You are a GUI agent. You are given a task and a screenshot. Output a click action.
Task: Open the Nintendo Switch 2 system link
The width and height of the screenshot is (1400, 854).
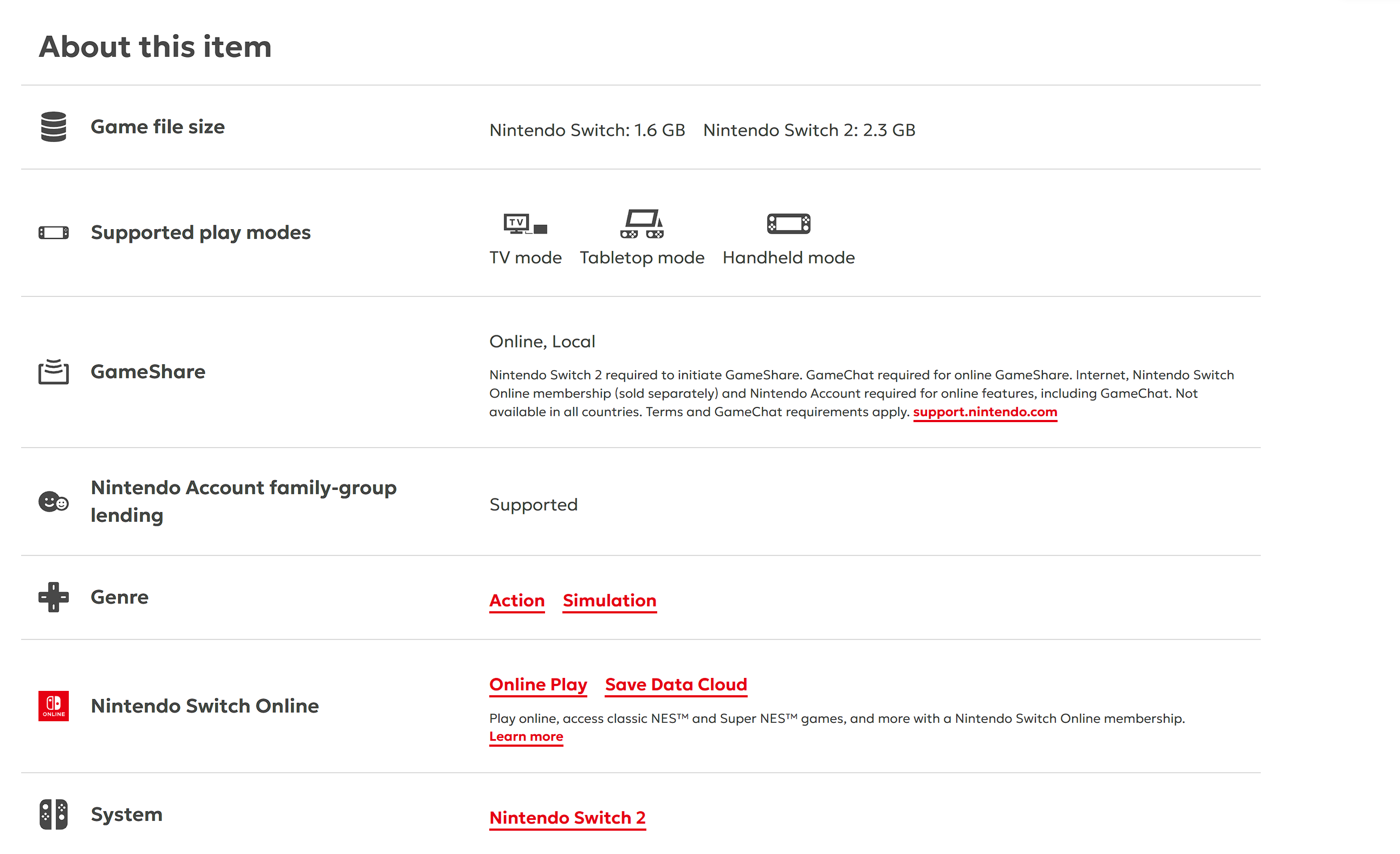click(567, 818)
